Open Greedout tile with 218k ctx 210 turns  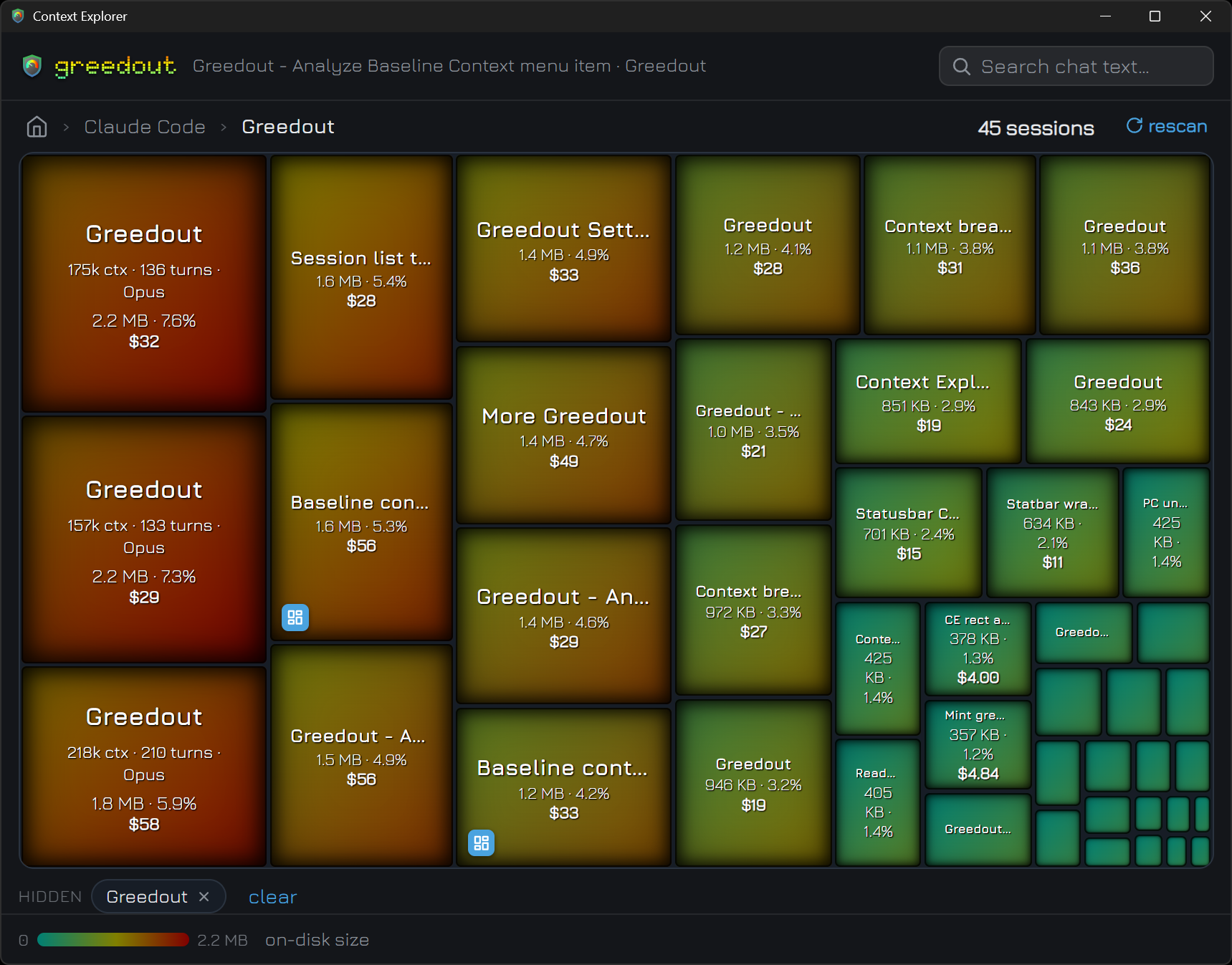pos(144,767)
